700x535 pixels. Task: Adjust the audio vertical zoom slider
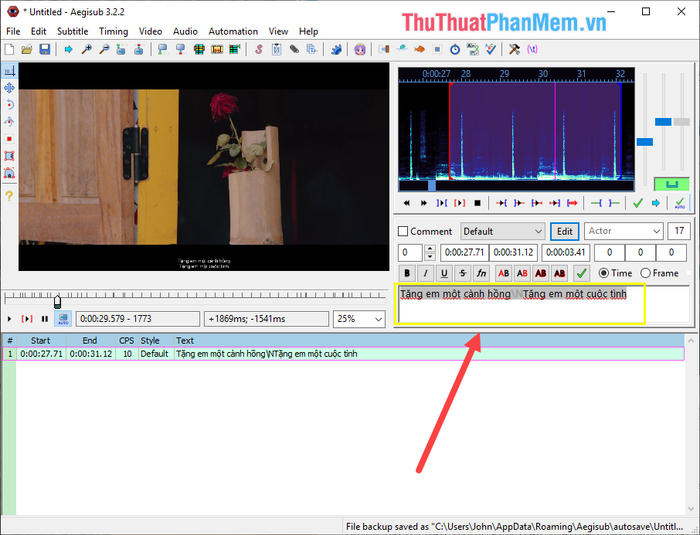[x=663, y=121]
